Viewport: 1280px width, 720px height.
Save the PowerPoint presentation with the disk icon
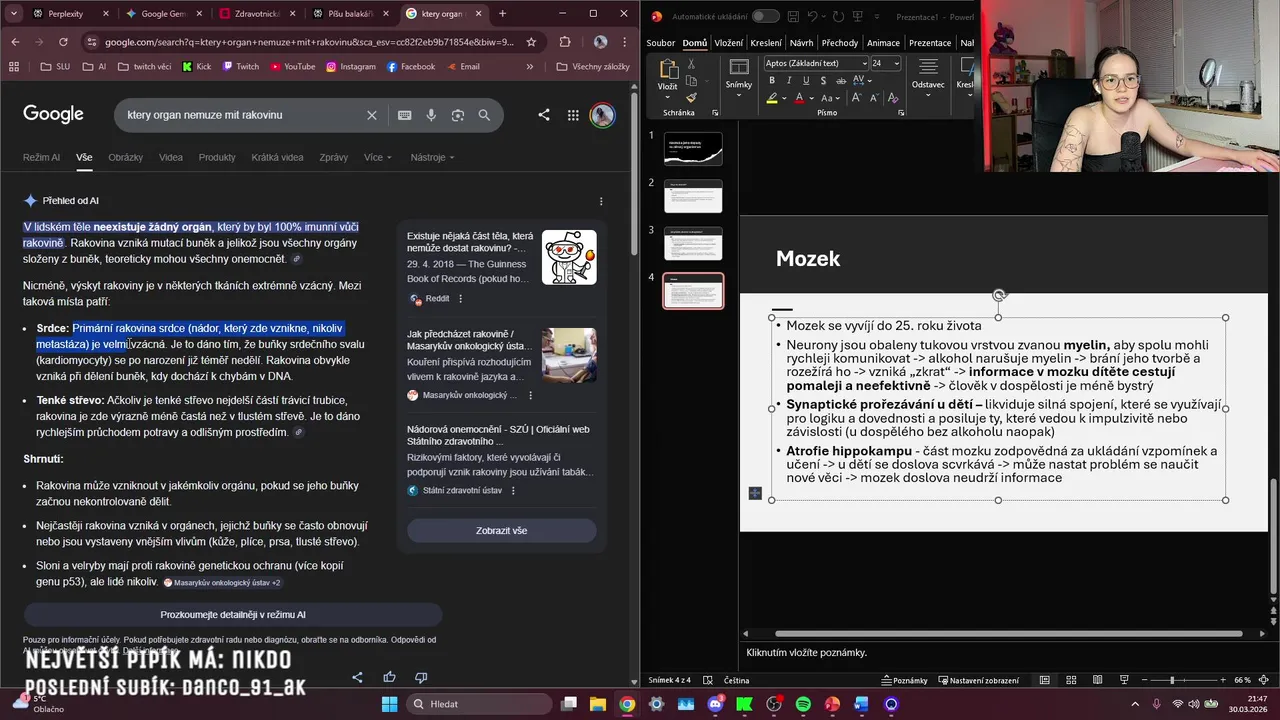[793, 16]
